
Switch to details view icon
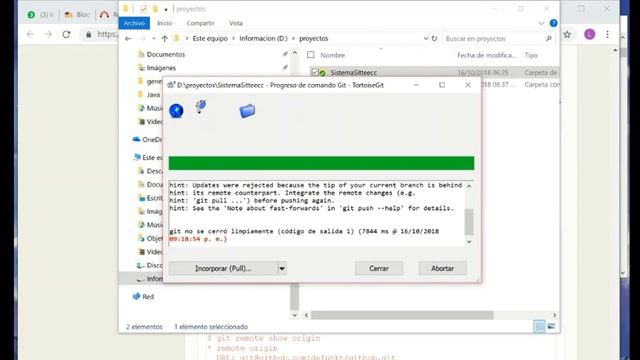[x=539, y=327]
